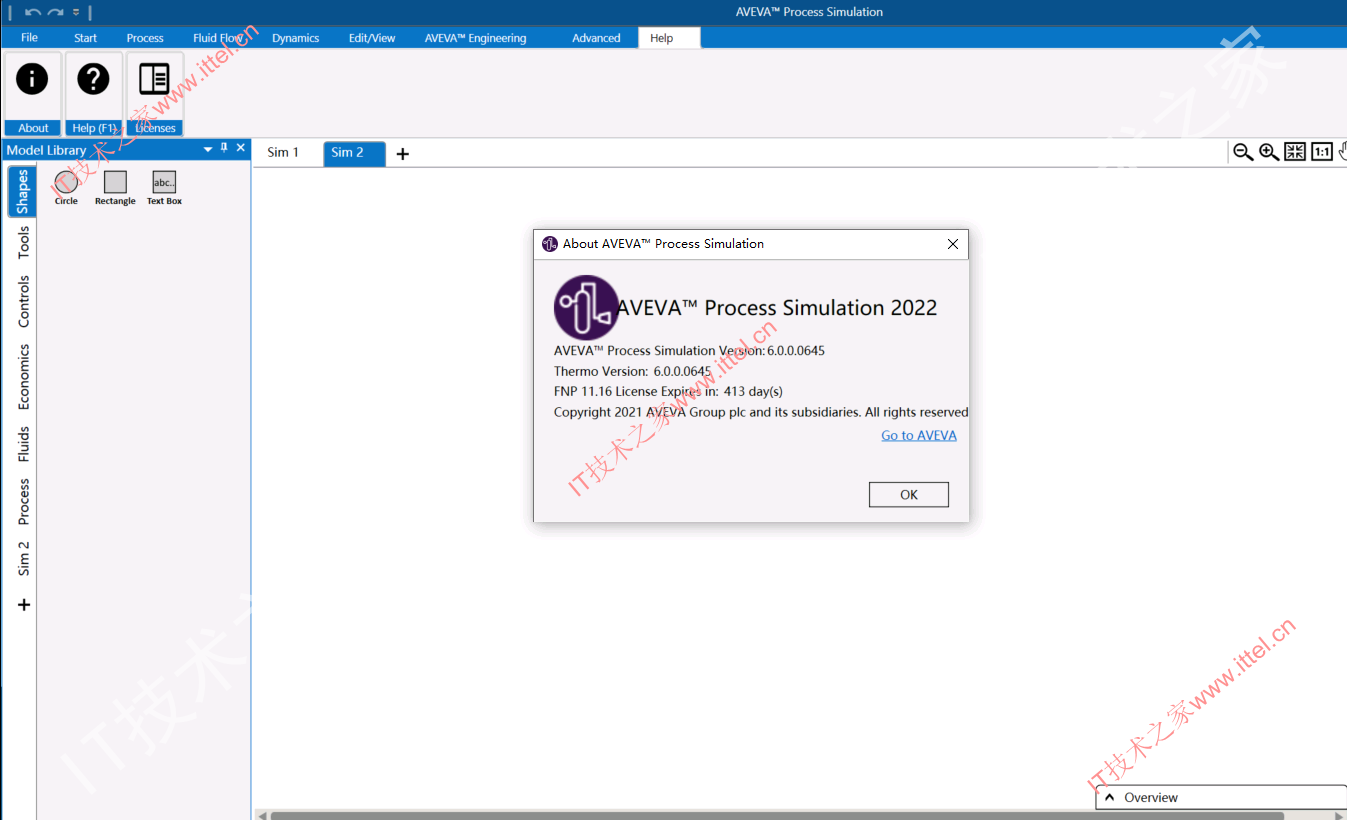The width and height of the screenshot is (1347, 820).
Task: Click the zoom out magnifier icon
Action: [x=1243, y=152]
